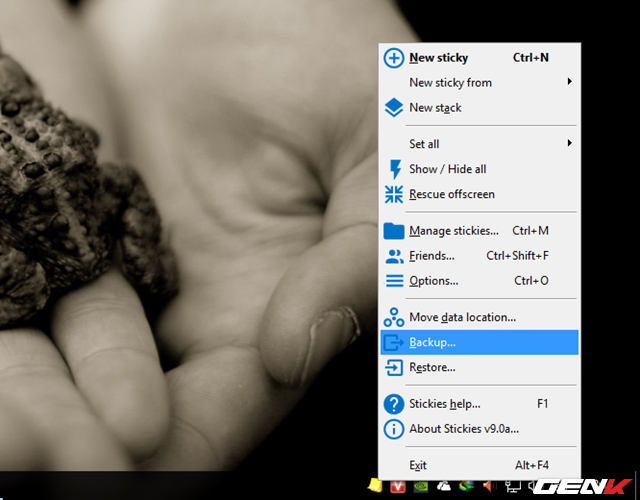Open the network monitor tray icon
The image size is (640, 500).
pyautogui.click(x=513, y=487)
